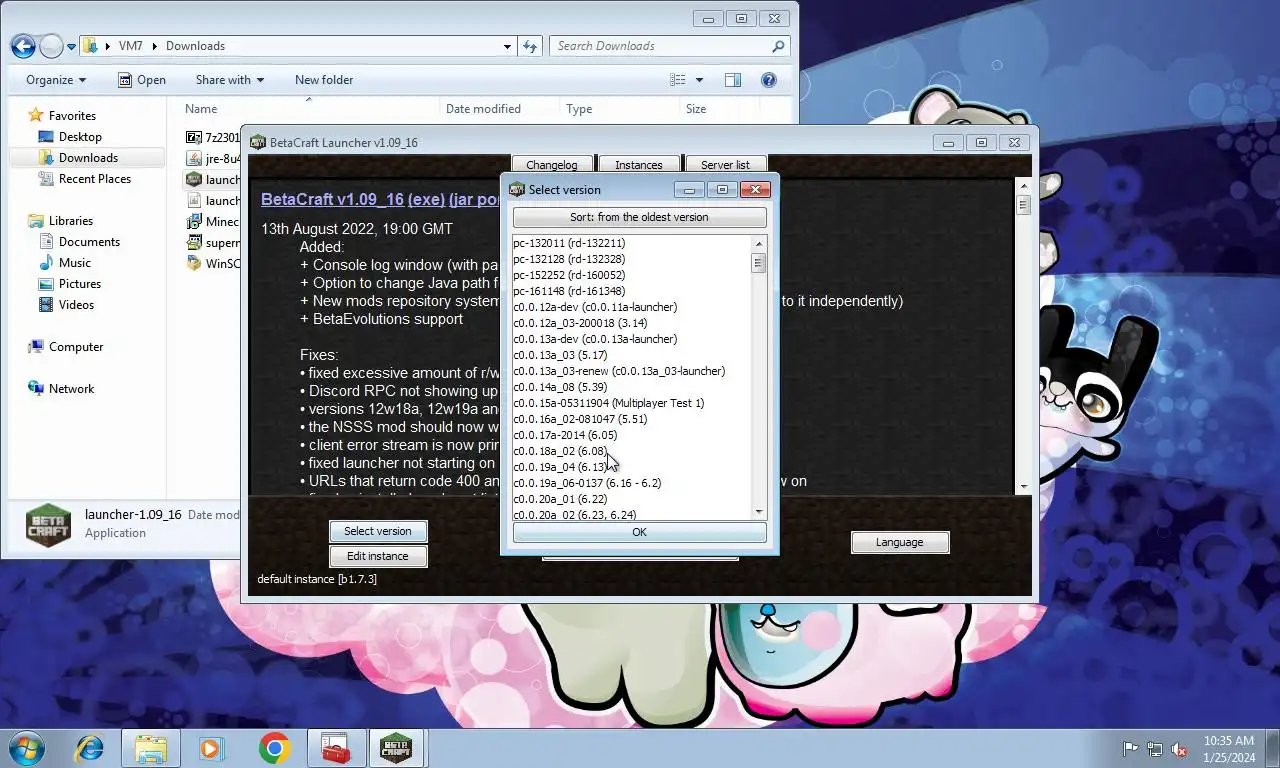This screenshot has height=768, width=1280.
Task: Select Recent Places in navigation pane
Action: coord(95,179)
